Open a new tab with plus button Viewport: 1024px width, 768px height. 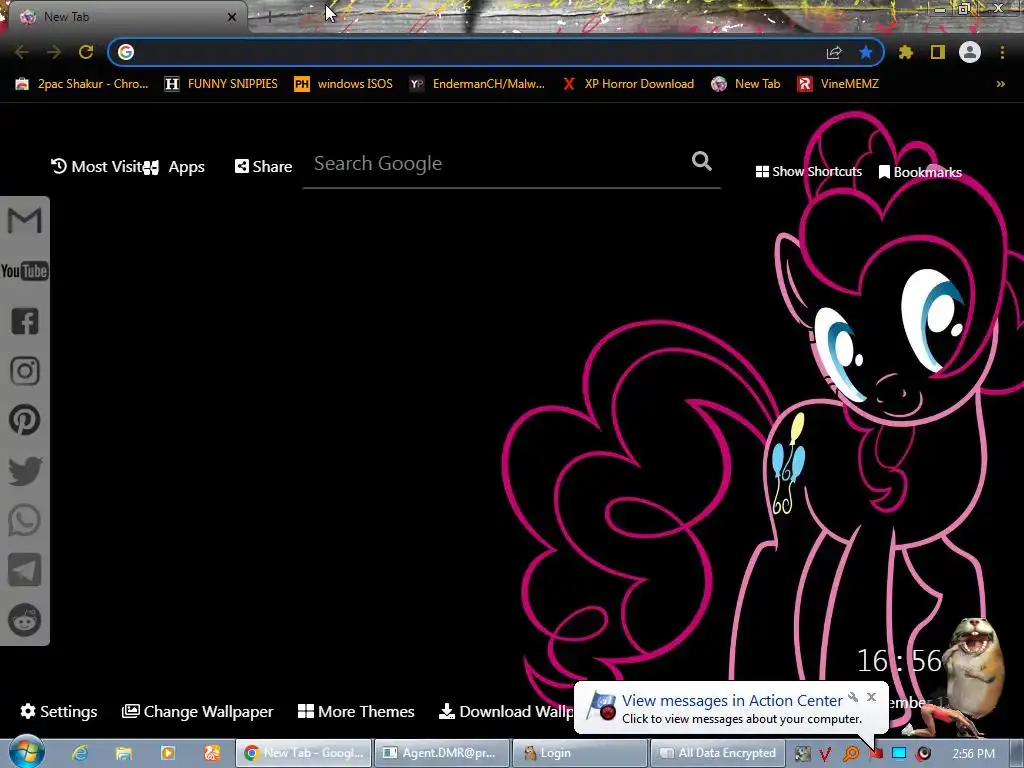coord(269,18)
